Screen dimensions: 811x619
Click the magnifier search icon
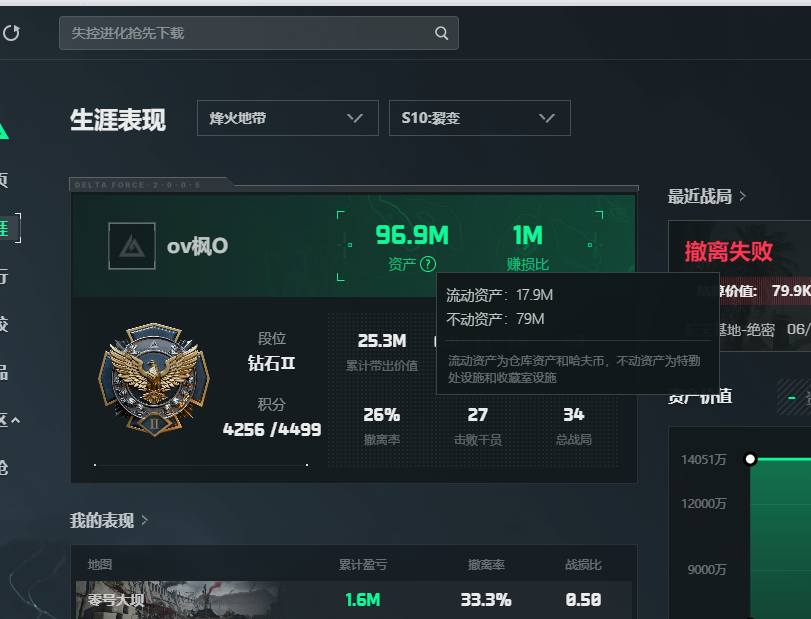[x=441, y=33]
